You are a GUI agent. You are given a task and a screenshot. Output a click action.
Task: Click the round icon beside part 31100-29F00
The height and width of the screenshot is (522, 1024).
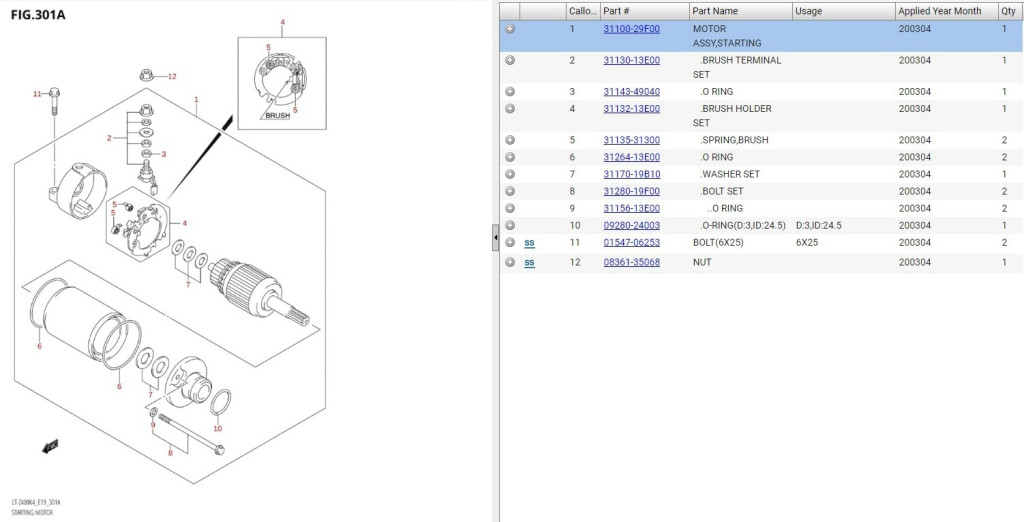coord(510,29)
